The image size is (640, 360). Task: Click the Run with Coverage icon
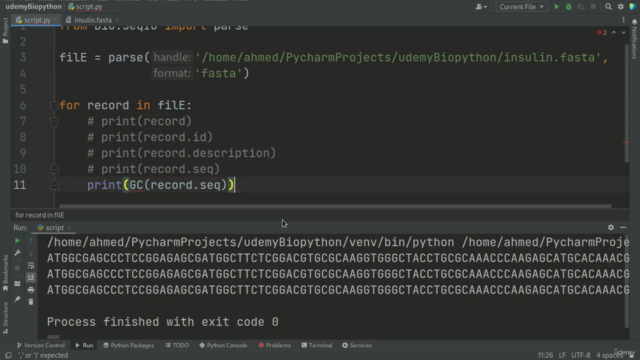(x=581, y=7)
